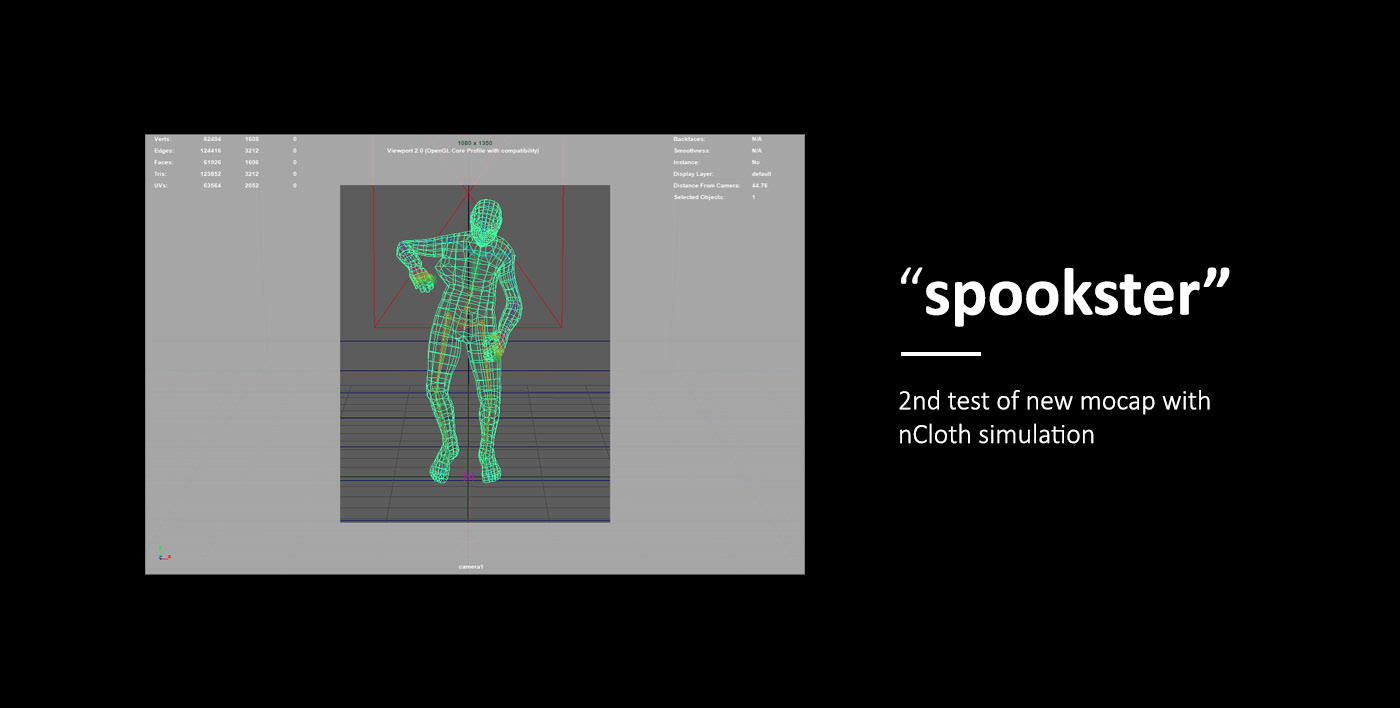Click the "nCloth simulation" text line

coord(996,435)
